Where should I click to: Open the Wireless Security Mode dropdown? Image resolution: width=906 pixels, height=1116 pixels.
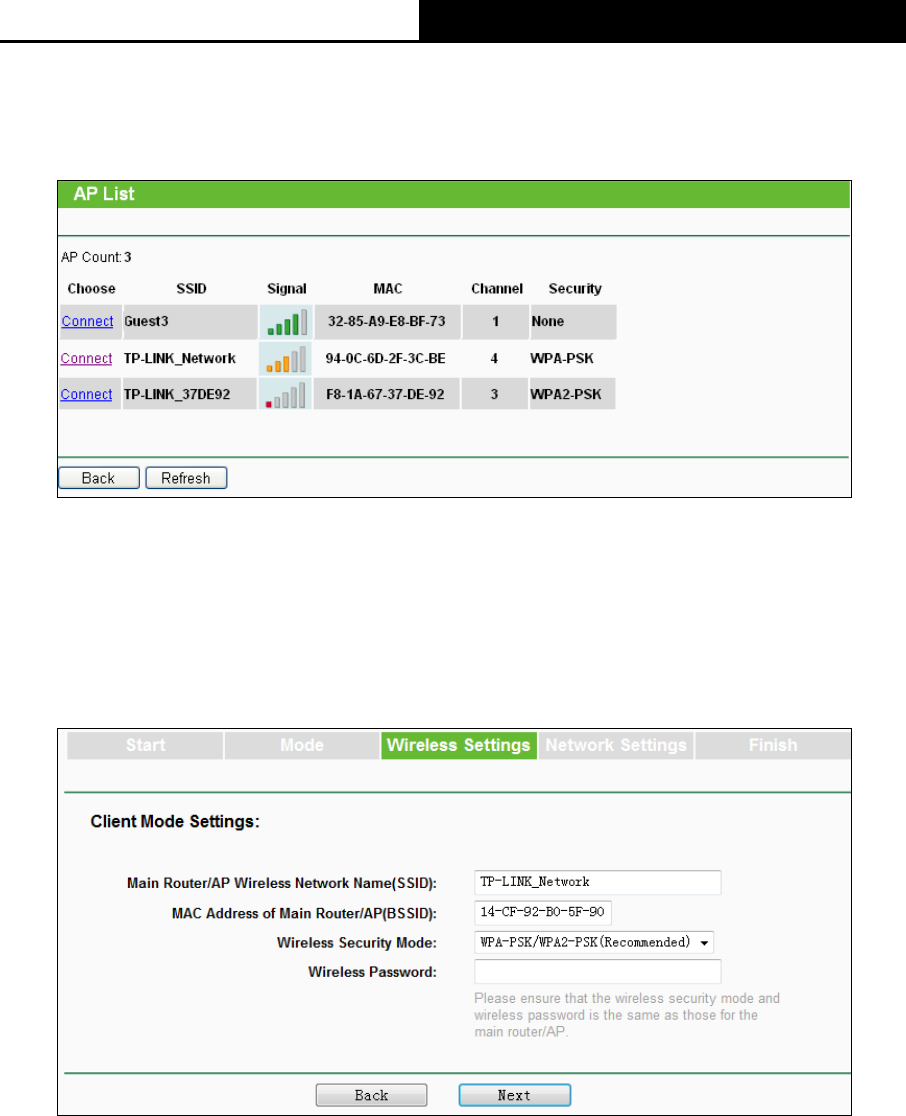pyautogui.click(x=594, y=942)
